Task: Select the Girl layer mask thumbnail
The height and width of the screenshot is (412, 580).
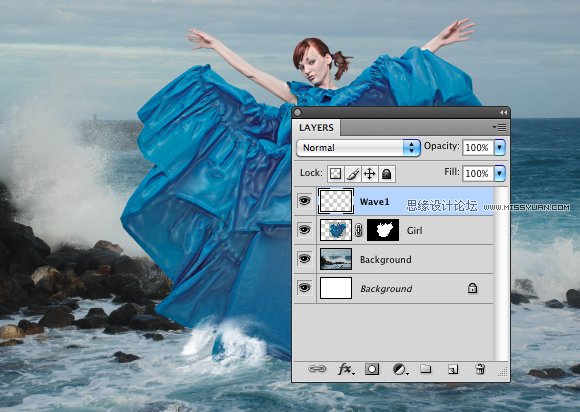Action: [x=383, y=230]
